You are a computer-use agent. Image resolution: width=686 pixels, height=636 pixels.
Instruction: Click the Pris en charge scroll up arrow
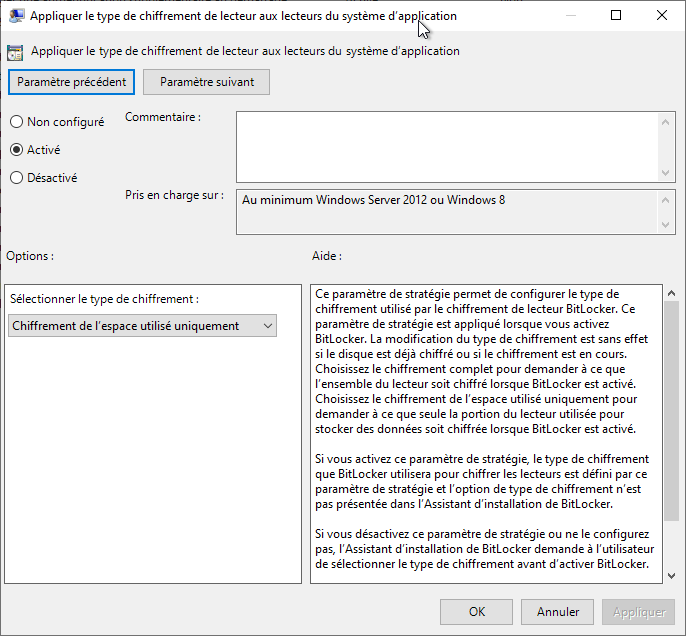point(665,200)
